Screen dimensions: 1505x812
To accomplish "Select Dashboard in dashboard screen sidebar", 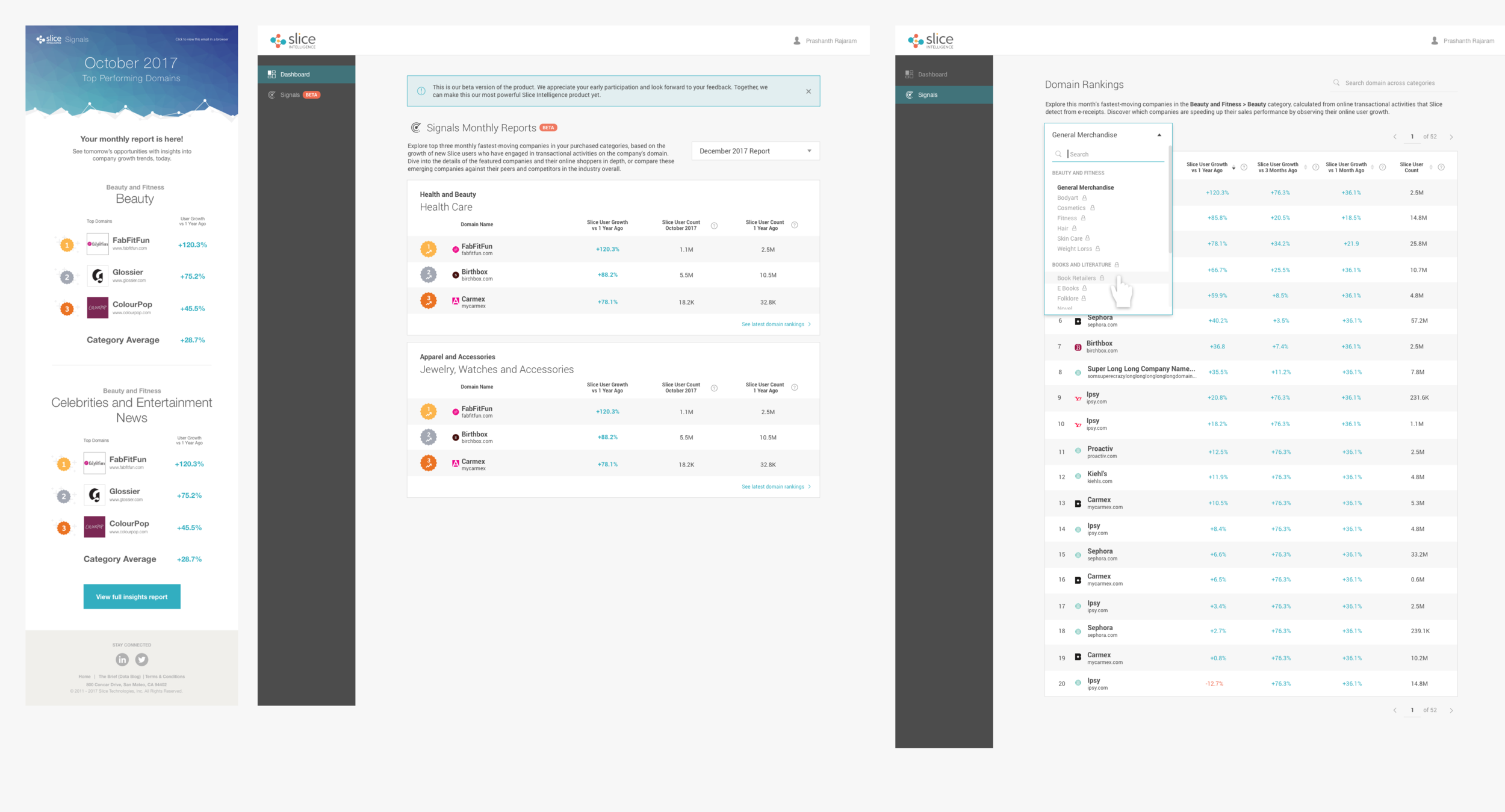I will click(306, 74).
